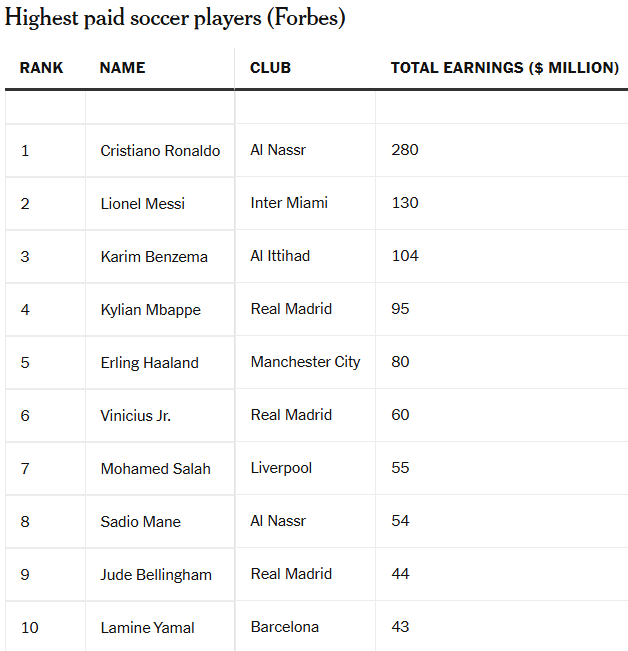Click the Vinicius Jr. name cell
Screen dimensions: 628x651
pos(135,416)
